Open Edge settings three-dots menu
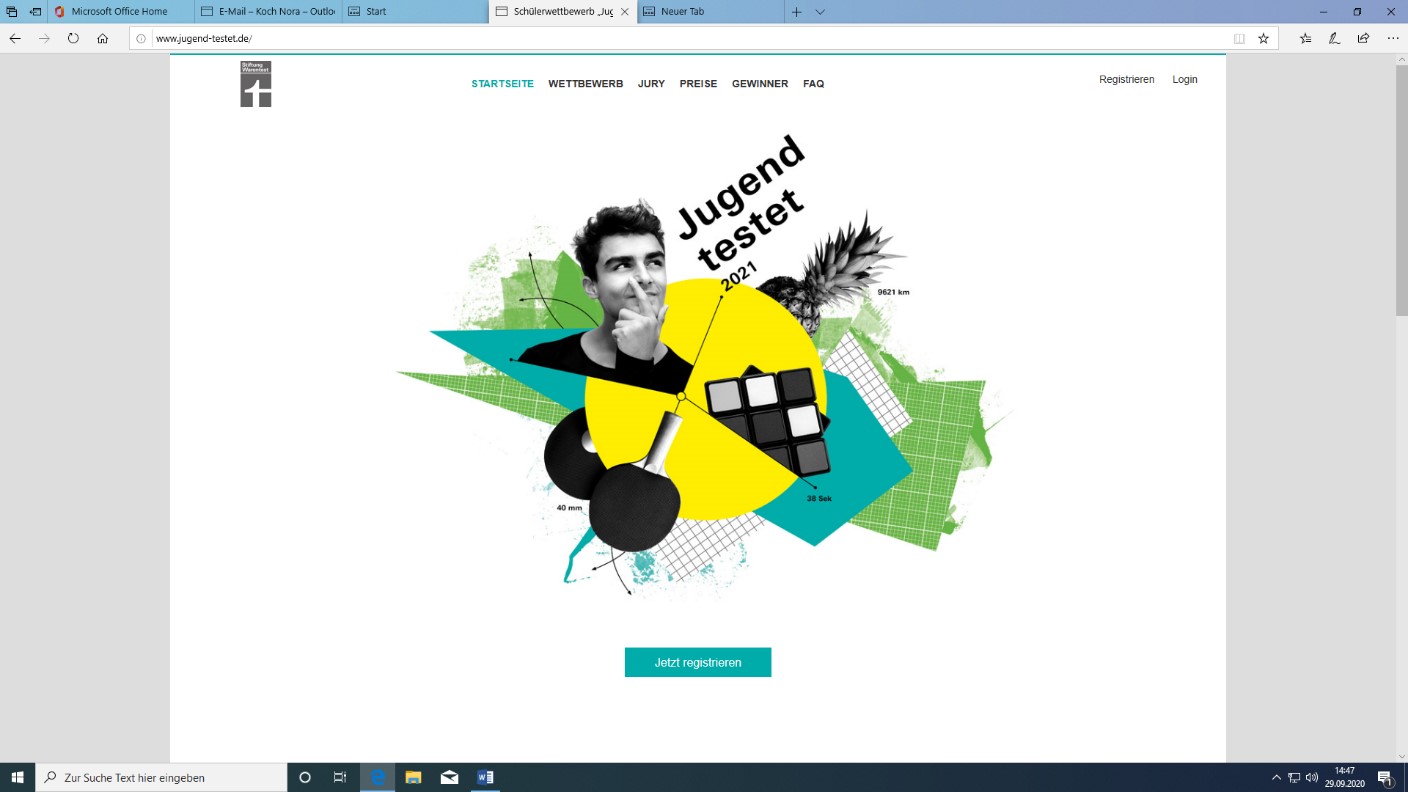Image resolution: width=1408 pixels, height=792 pixels. point(1393,38)
